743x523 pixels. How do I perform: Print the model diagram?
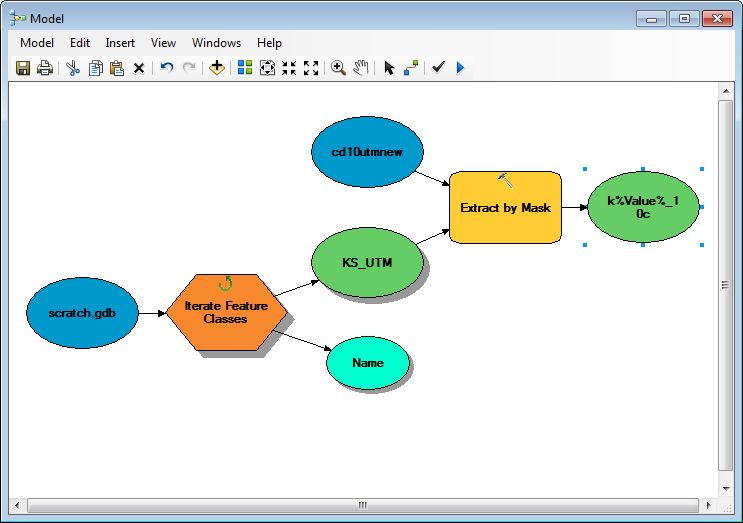tap(45, 68)
